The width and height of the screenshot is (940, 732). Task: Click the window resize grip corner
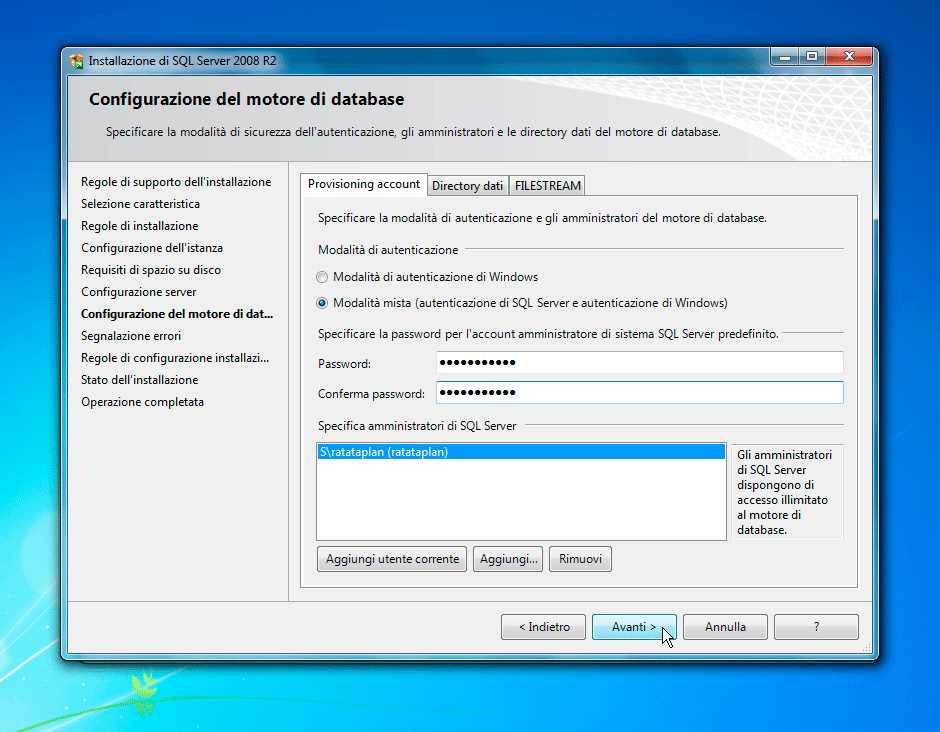coord(866,648)
